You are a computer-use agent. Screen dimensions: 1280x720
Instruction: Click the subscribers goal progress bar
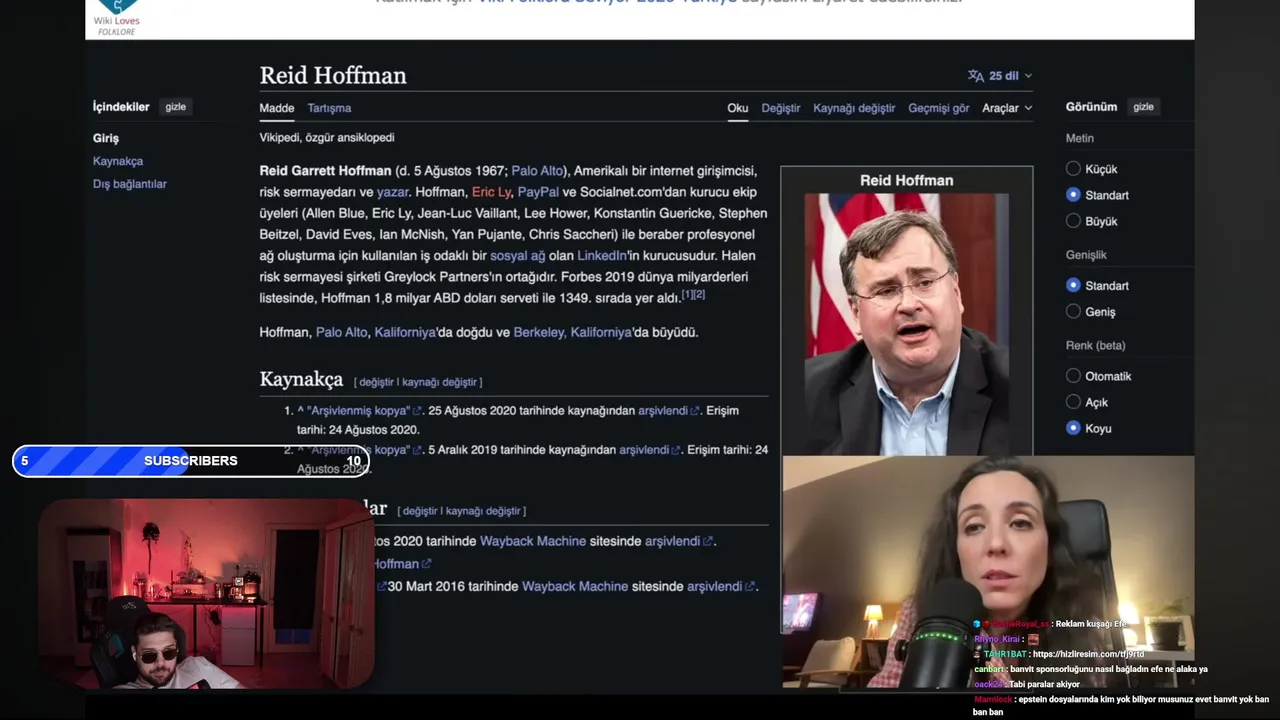pos(191,461)
